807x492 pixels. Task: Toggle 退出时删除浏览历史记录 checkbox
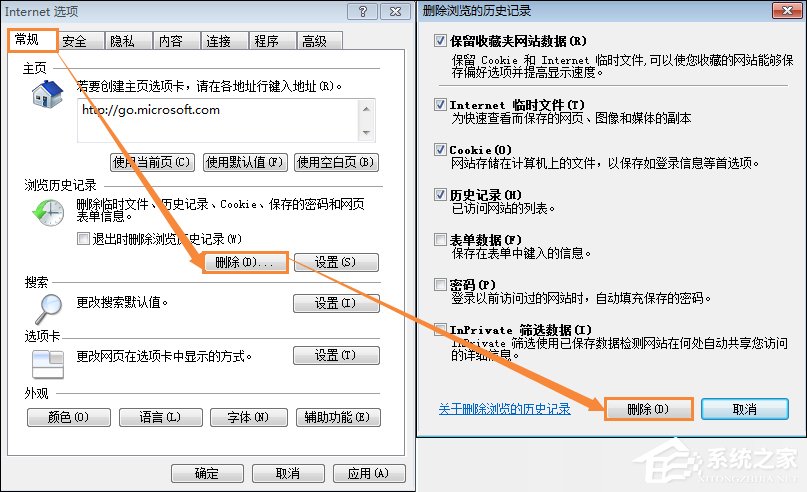click(x=83, y=239)
